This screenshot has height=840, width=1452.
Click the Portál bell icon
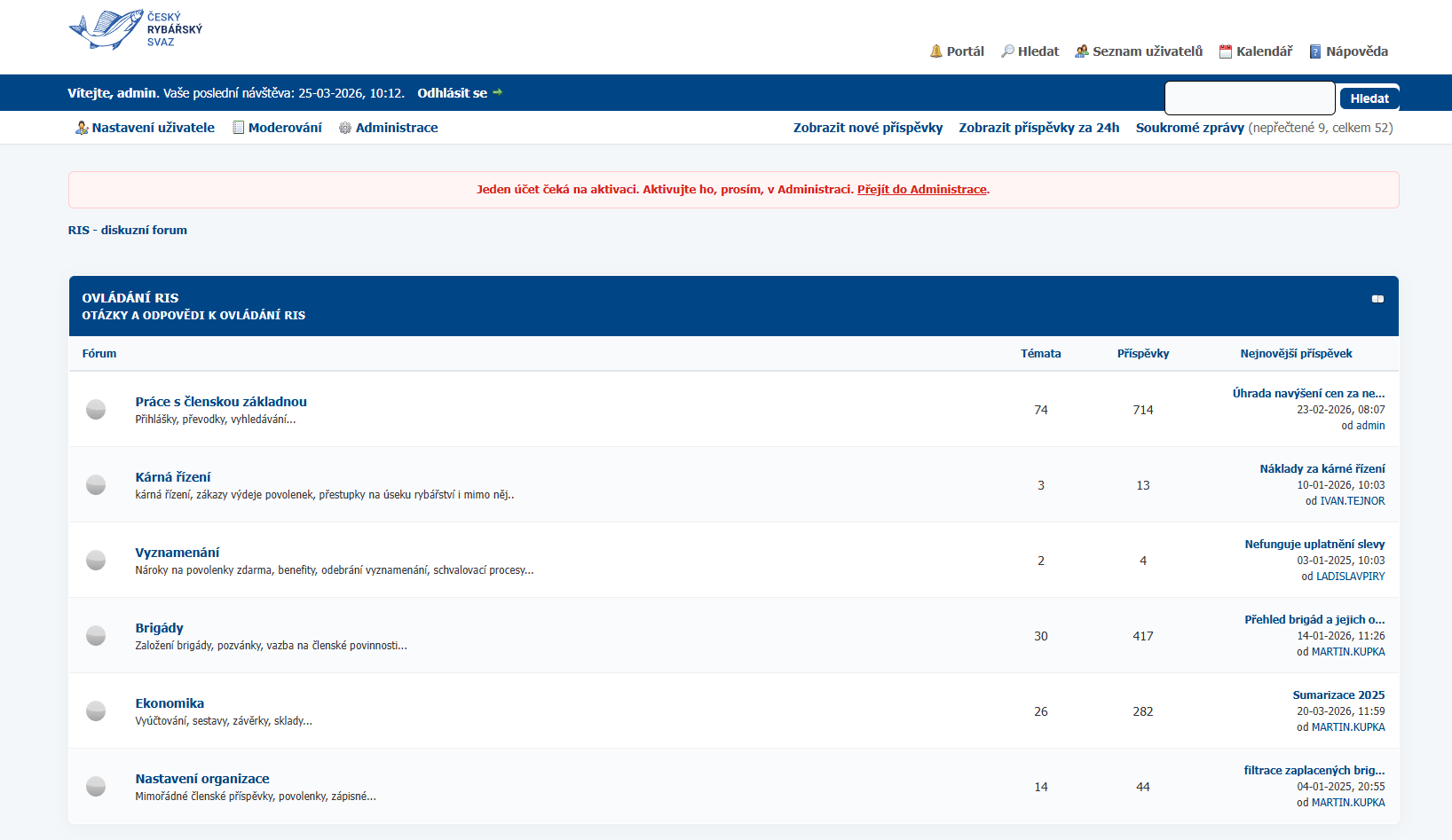(x=935, y=51)
